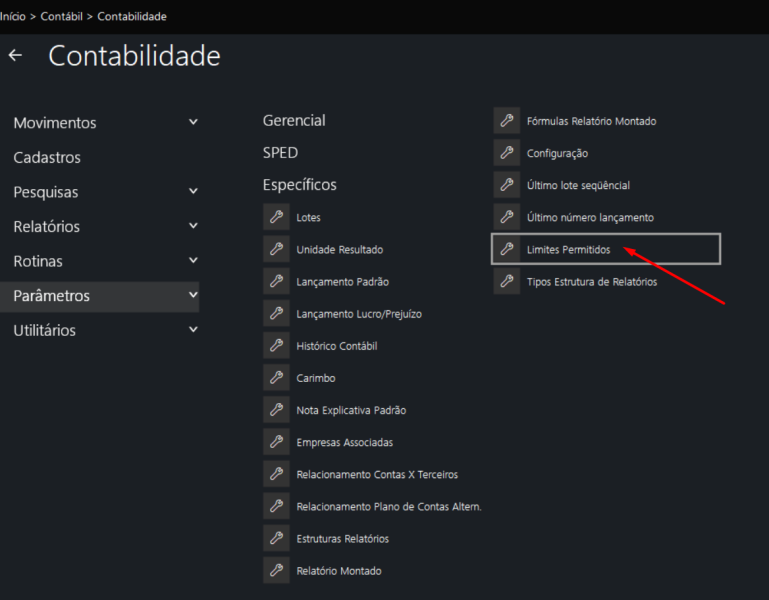This screenshot has width=769, height=600.
Task: Go to Contábil in the breadcrumb
Action: pyautogui.click(x=63, y=16)
